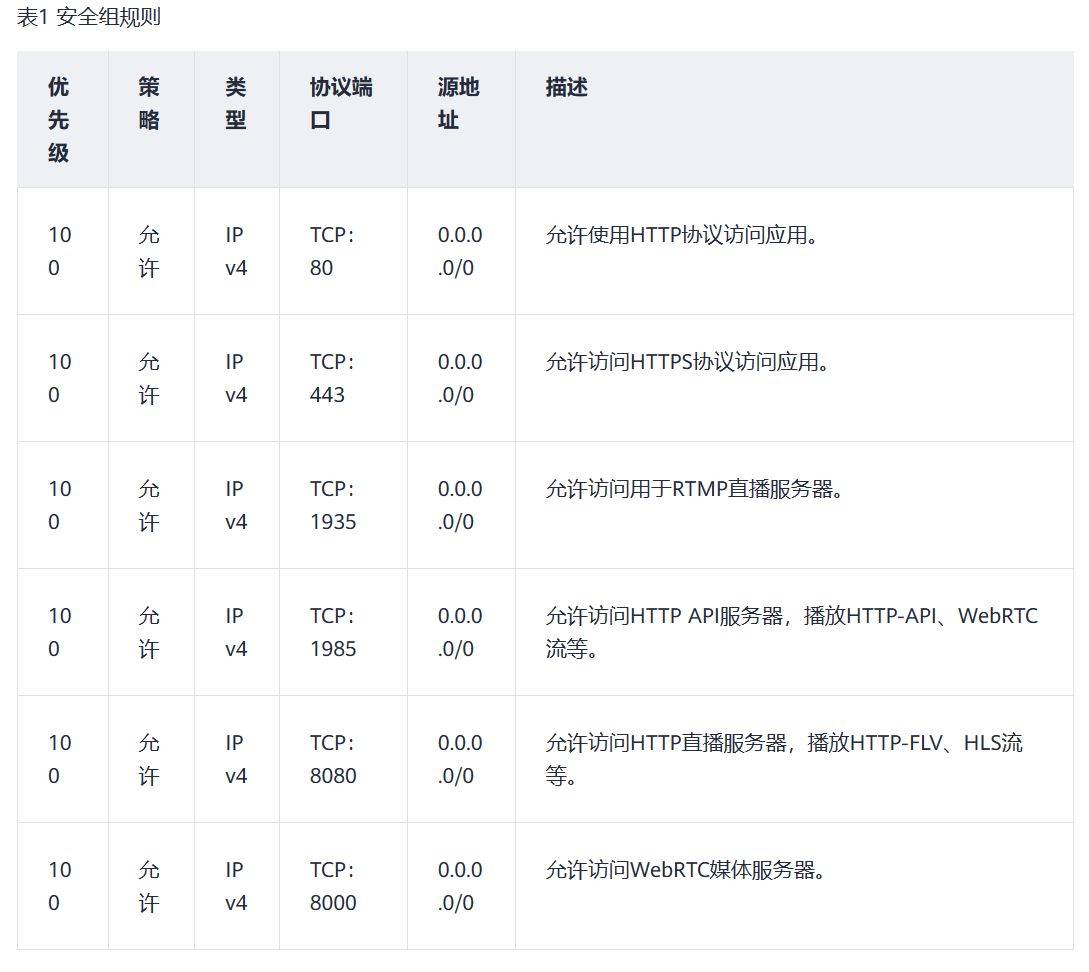Screen dimensions: 1089x972
Task: Click the 描述 column header
Action: click(566, 88)
